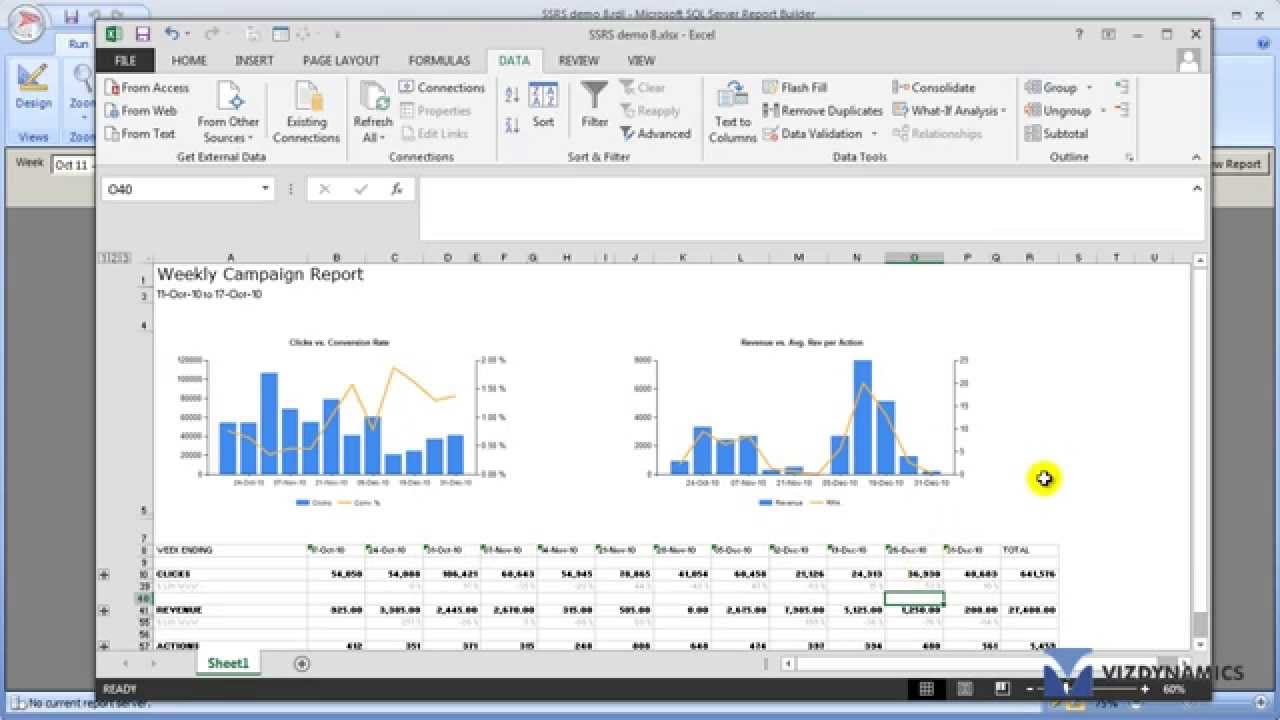The height and width of the screenshot is (720, 1280).
Task: Click Remove Duplicates
Action: pos(823,111)
